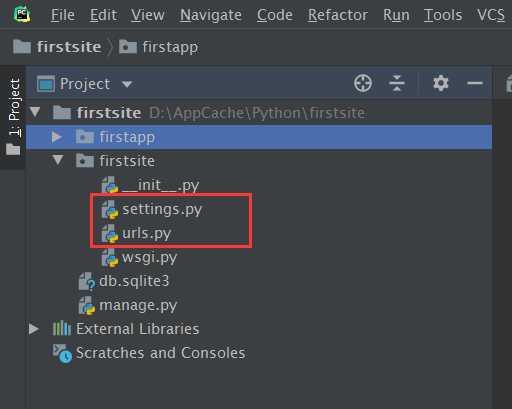Click the Collapse All icon in Project panel

(x=397, y=83)
